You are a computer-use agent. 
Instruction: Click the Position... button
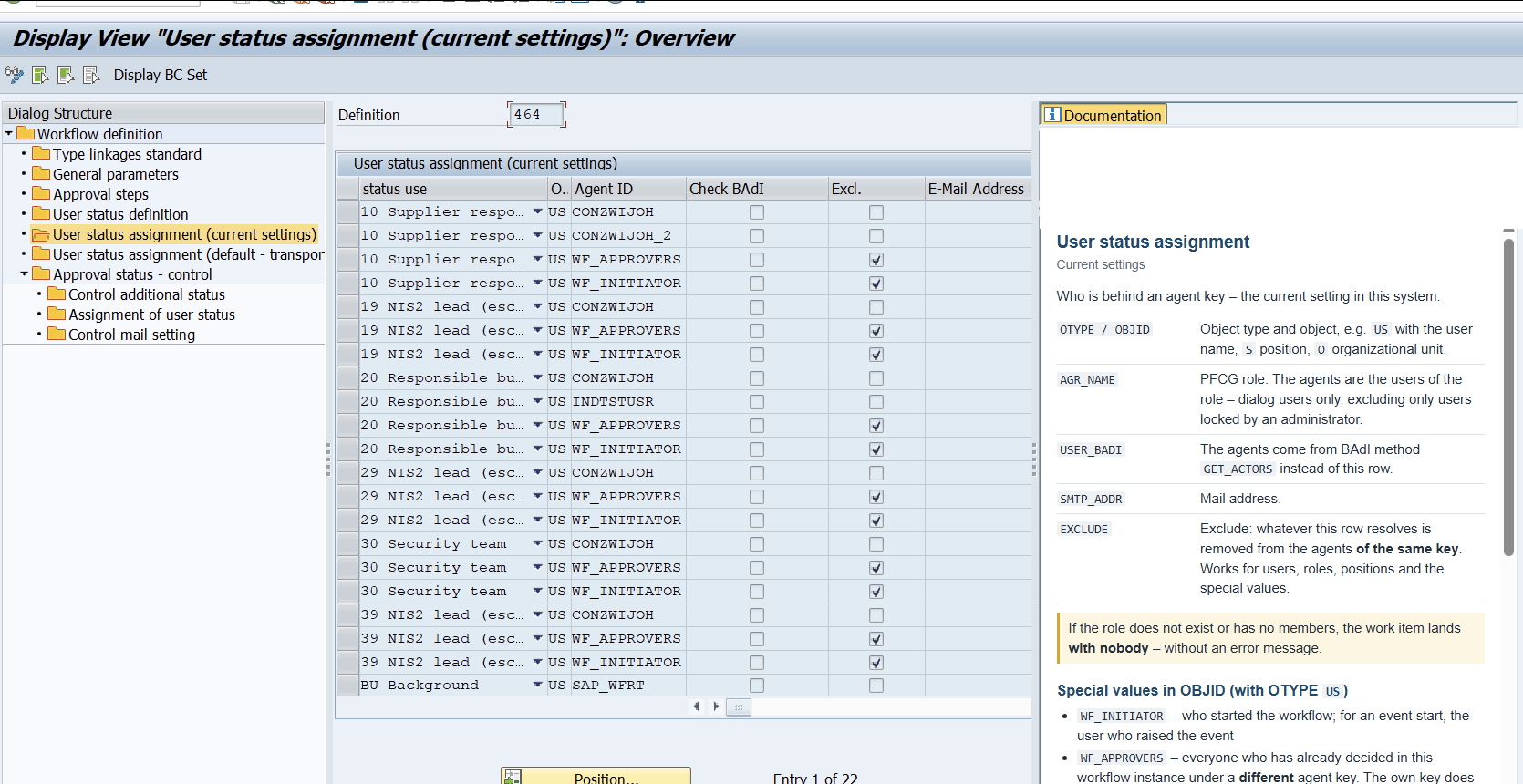pos(596,777)
